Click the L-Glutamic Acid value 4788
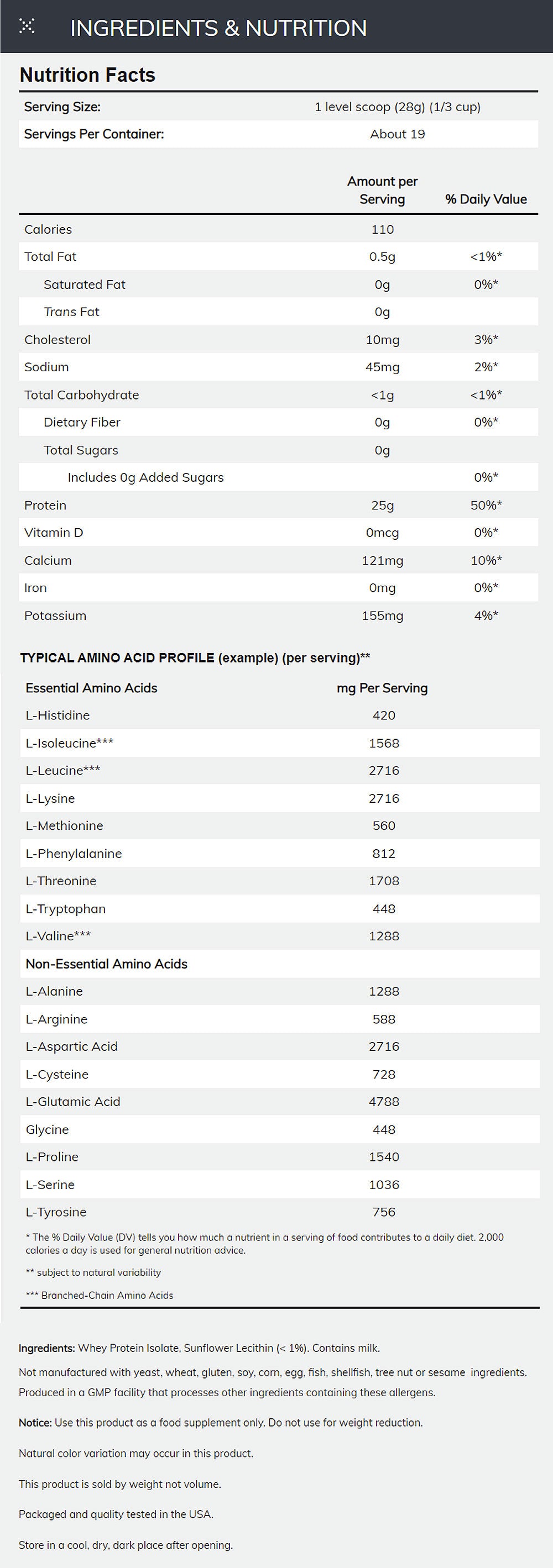 point(384,1102)
